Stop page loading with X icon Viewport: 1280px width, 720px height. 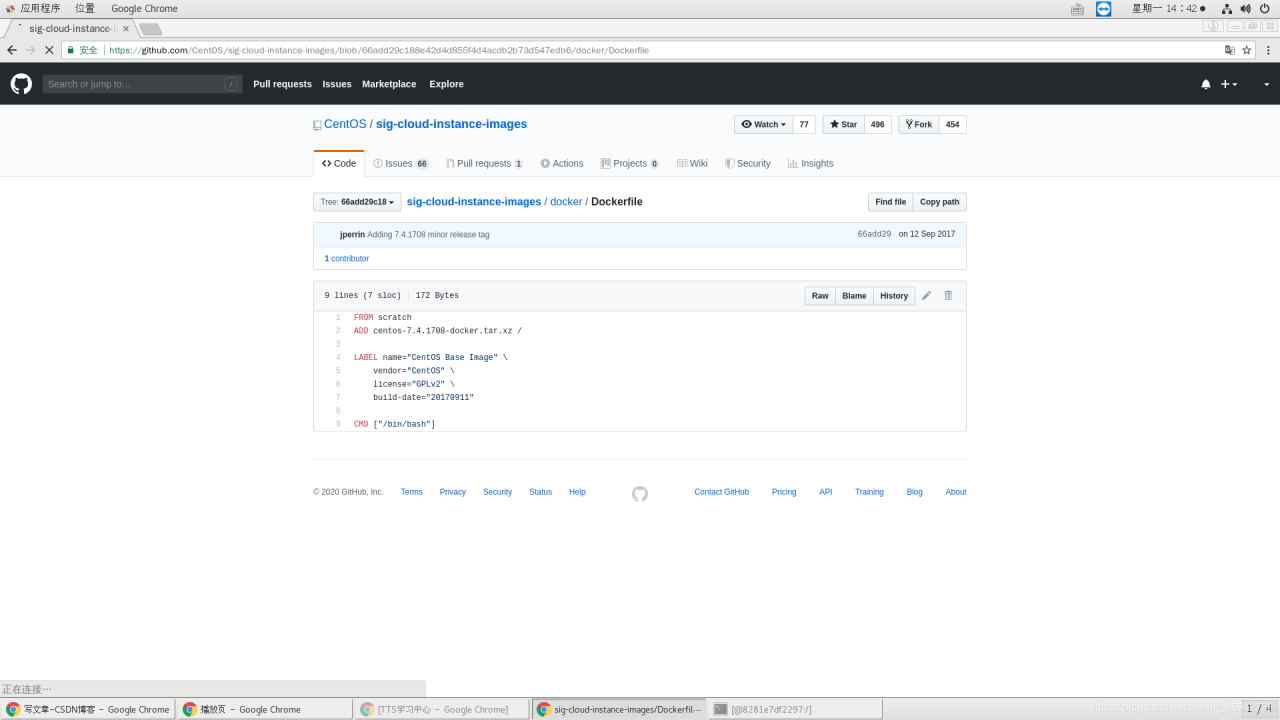[x=48, y=50]
